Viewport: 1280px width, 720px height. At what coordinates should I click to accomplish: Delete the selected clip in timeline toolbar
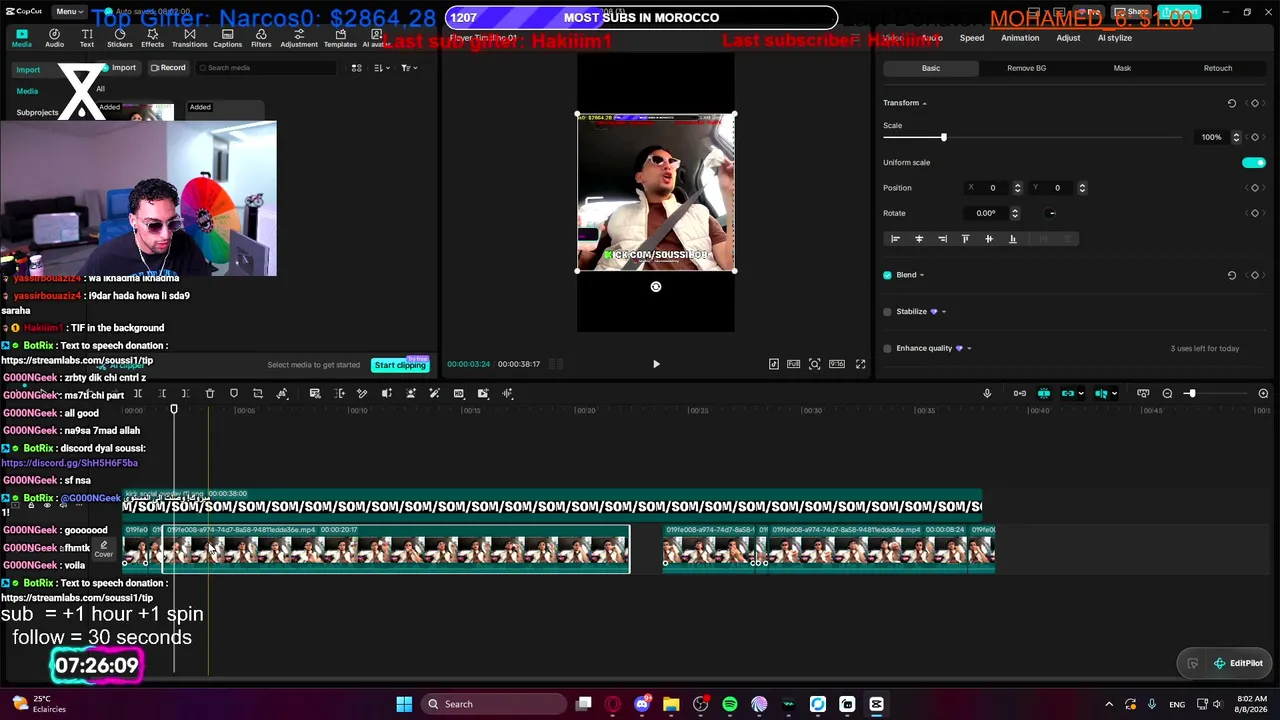point(210,393)
